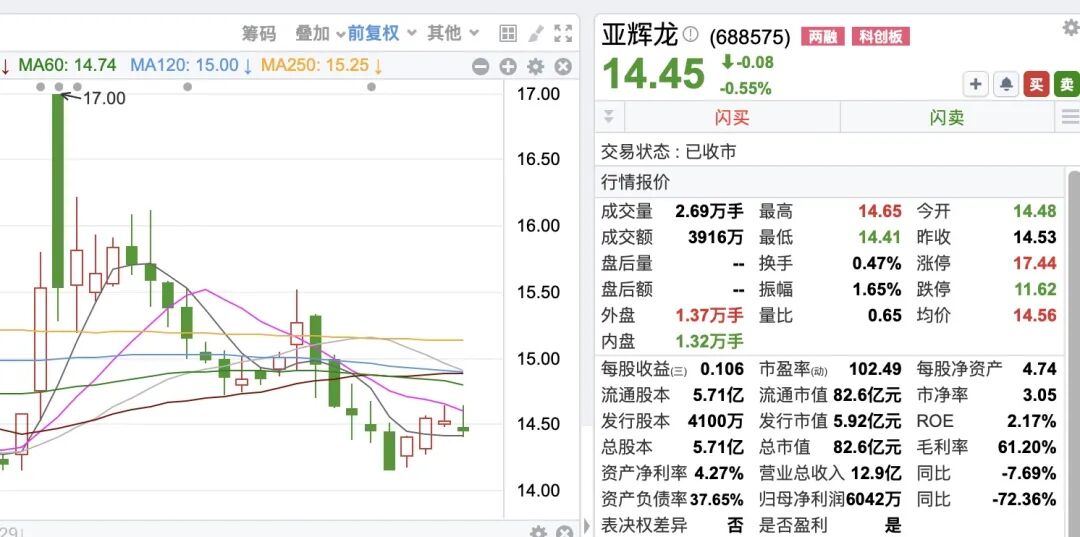Set a price alert with bell icon
Viewport: 1080px width, 537px height.
[1006, 85]
